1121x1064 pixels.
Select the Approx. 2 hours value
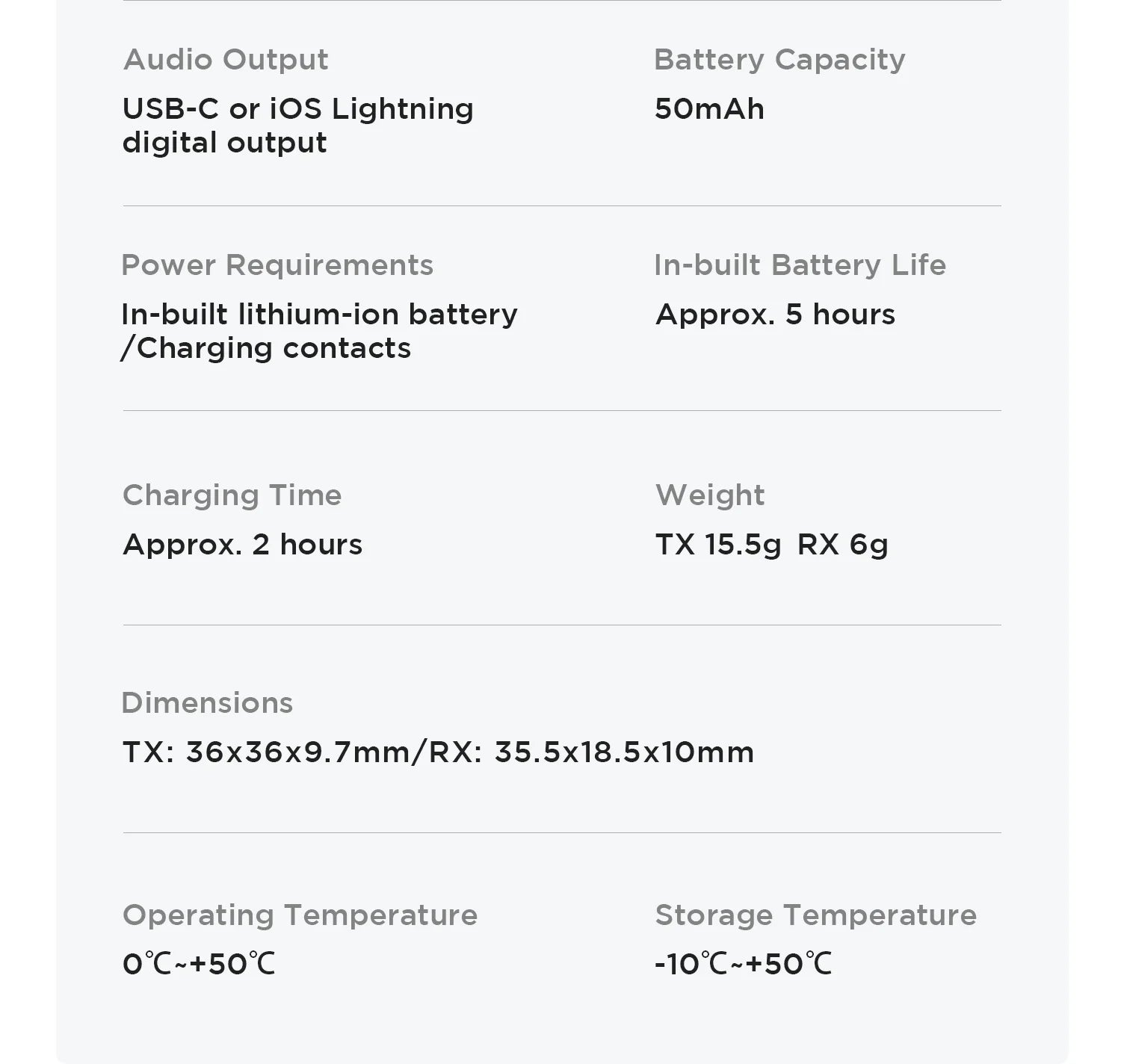tap(242, 545)
